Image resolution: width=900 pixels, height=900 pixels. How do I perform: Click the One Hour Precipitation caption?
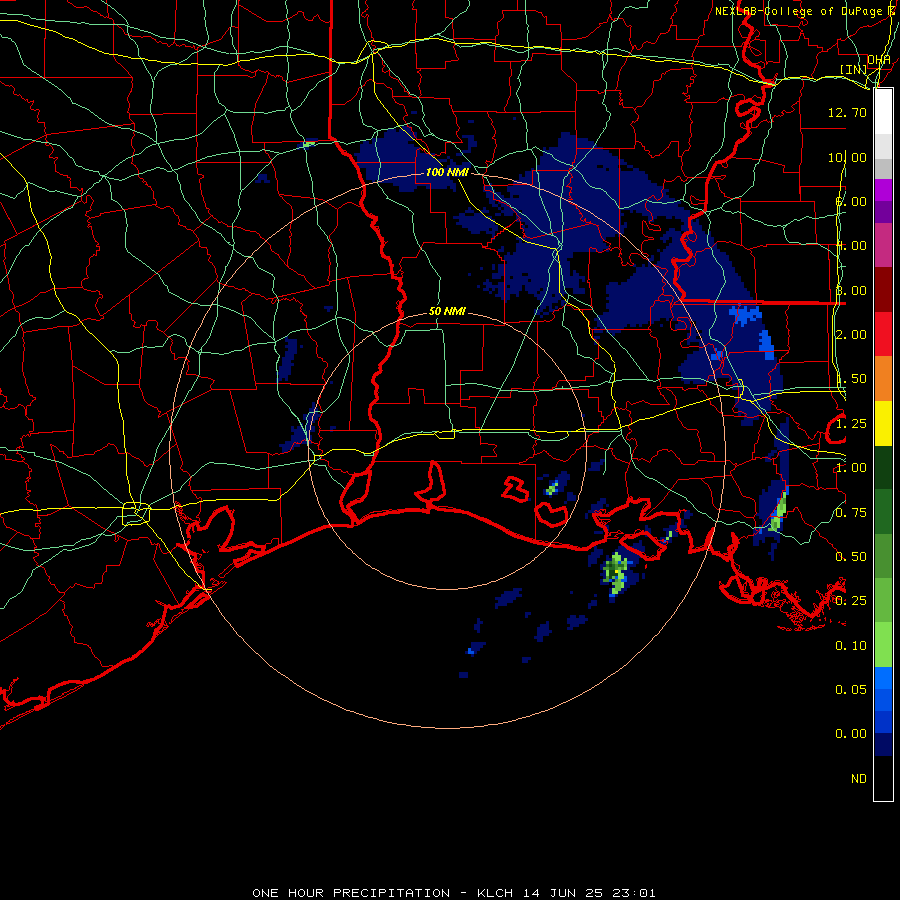coord(453,893)
